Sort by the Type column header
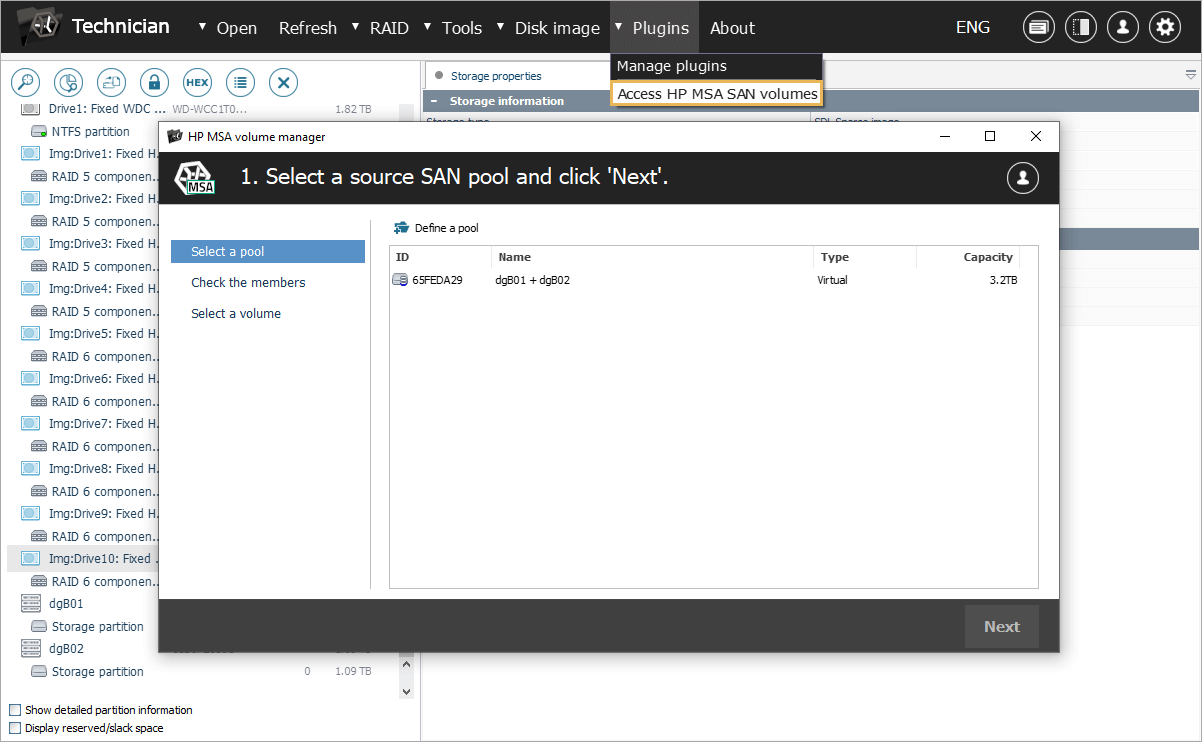Screen dimensions: 1202x742 tap(865, 257)
